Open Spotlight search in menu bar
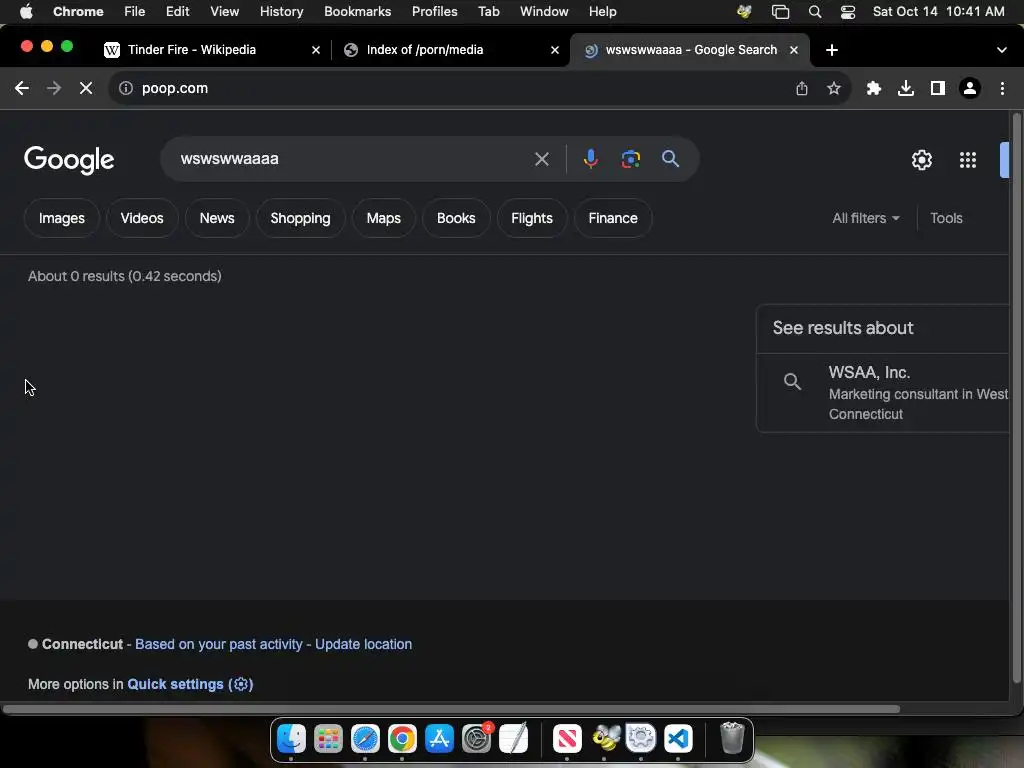Image resolution: width=1024 pixels, height=768 pixels. coord(815,12)
